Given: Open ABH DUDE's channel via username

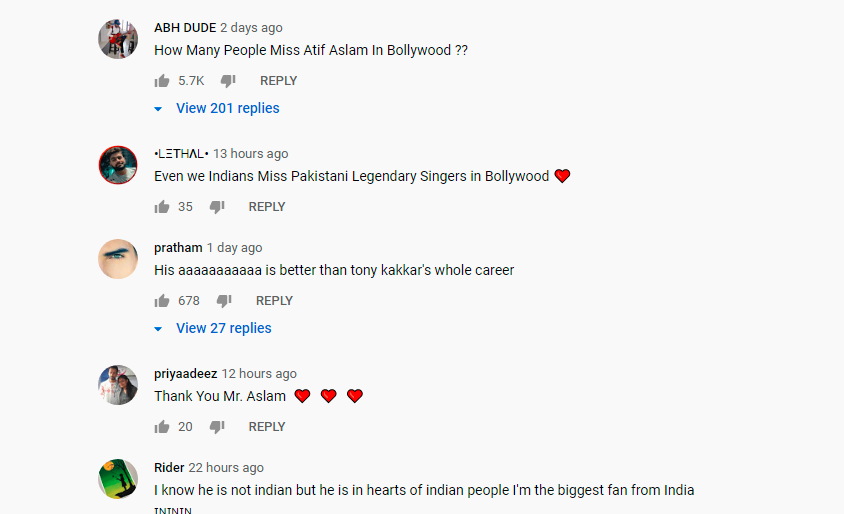Looking at the screenshot, I should tap(185, 27).
